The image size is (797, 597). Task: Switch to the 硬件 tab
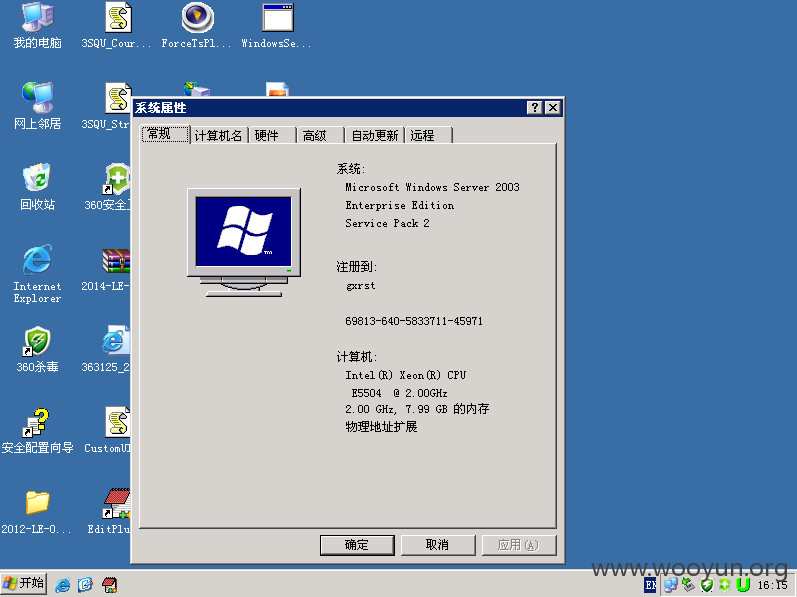[272, 135]
